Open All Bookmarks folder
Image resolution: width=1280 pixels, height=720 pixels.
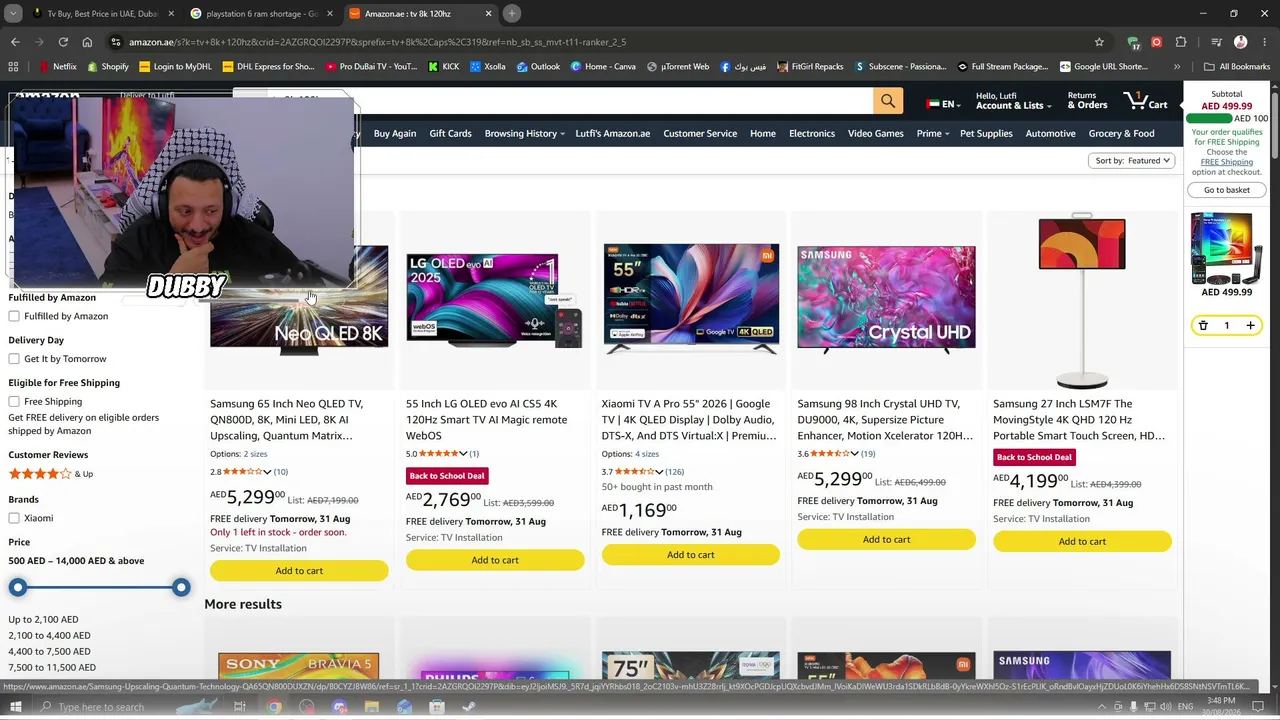[1237, 67]
